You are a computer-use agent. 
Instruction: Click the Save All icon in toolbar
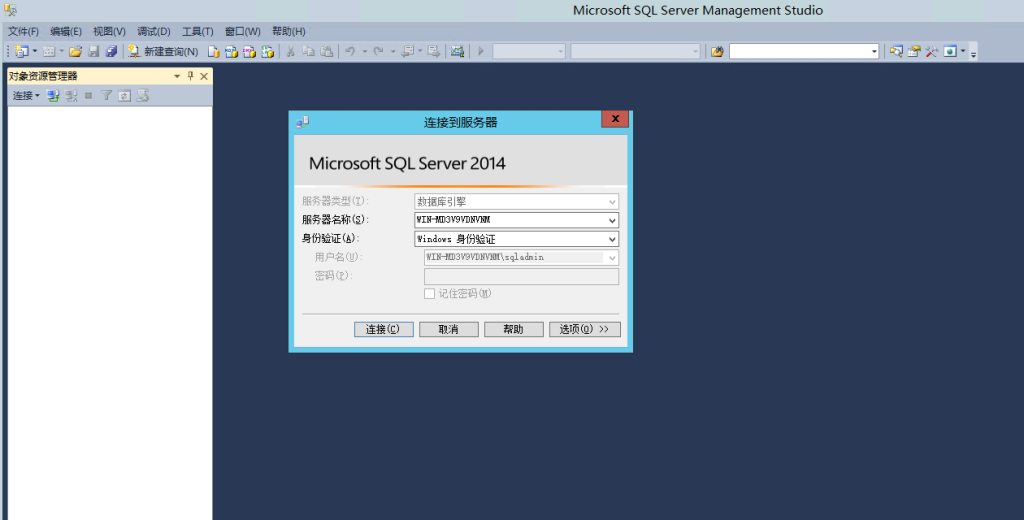(111, 51)
